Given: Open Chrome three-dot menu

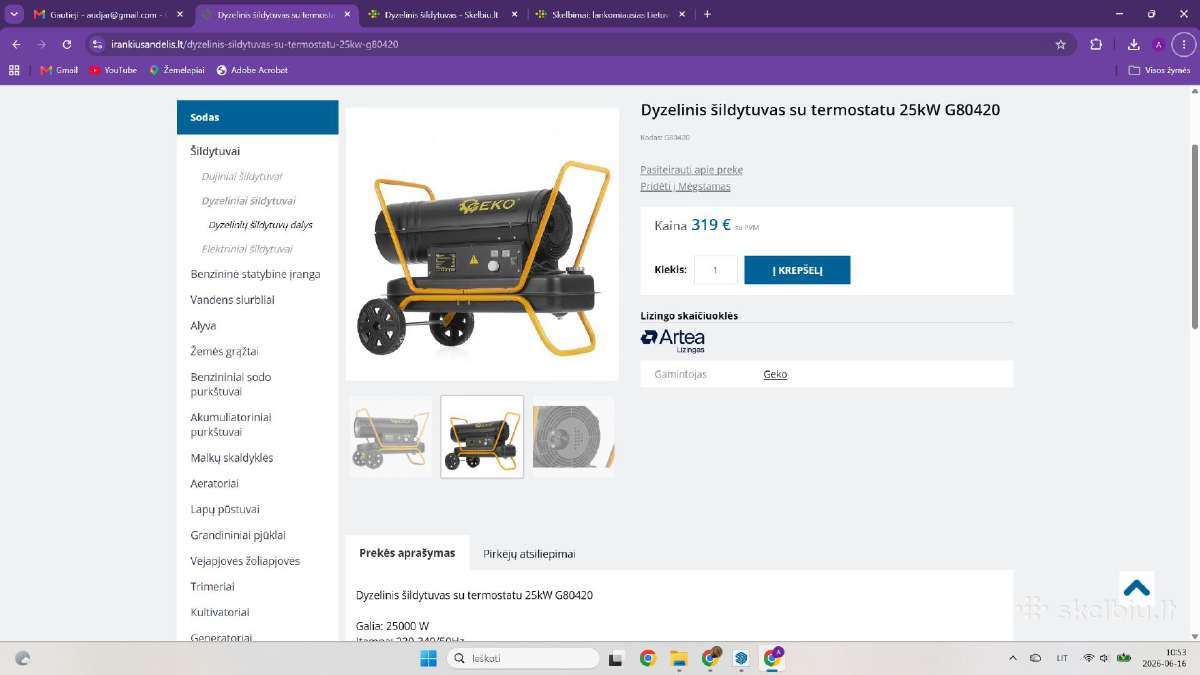Looking at the screenshot, I should pos(1182,44).
